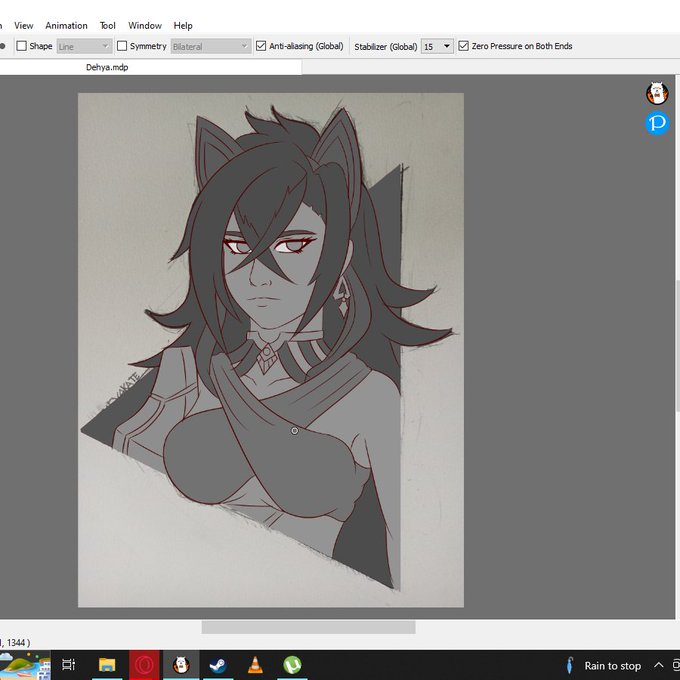Open the Opera browser taskbar icon
Image resolution: width=680 pixels, height=680 pixels.
(x=144, y=665)
